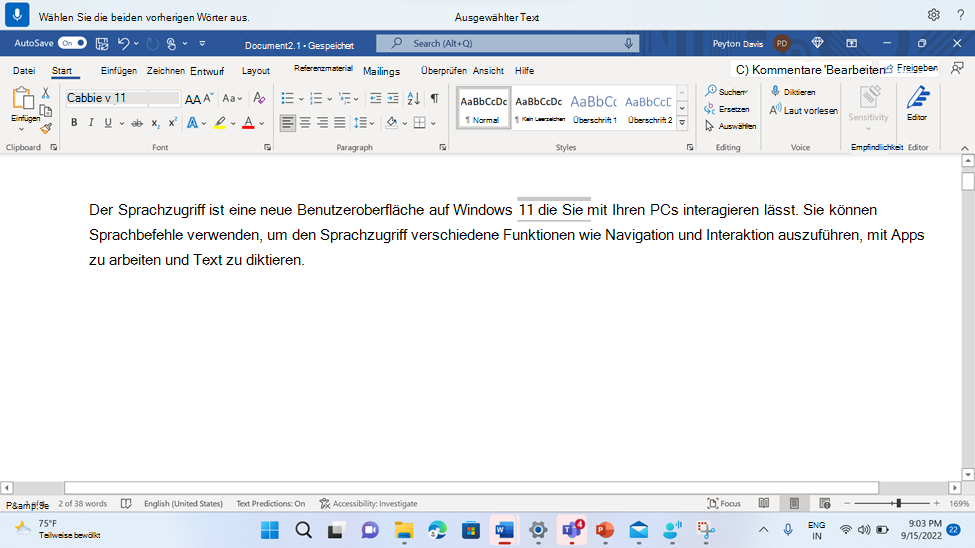
Task: Open the Überprüfen tab
Action: (443, 71)
